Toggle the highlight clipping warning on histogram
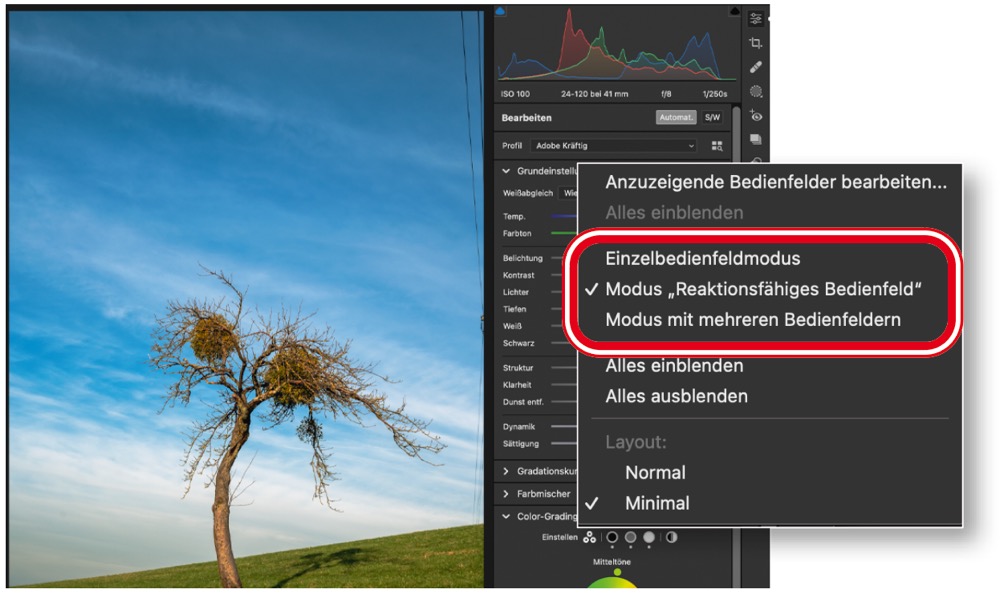Image resolution: width=1000 pixels, height=594 pixels. click(x=734, y=11)
